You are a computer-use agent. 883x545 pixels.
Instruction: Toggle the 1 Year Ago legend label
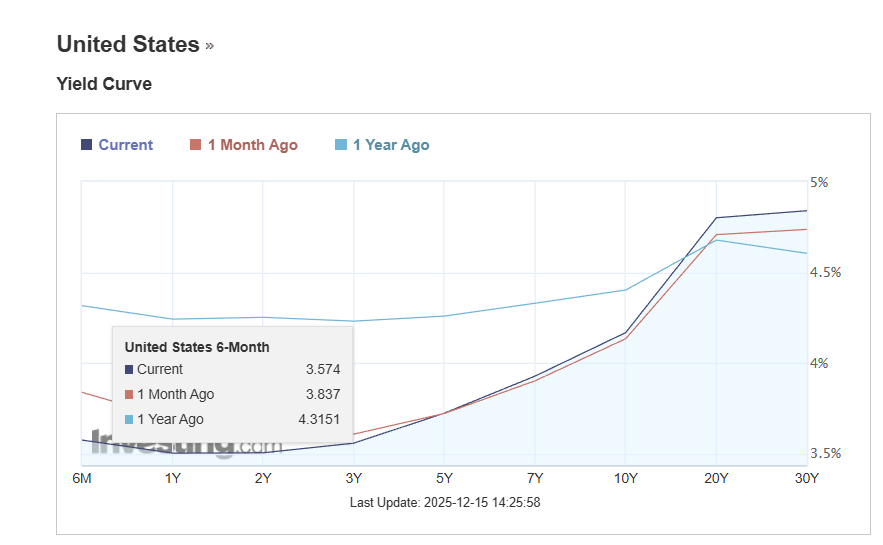(x=390, y=145)
